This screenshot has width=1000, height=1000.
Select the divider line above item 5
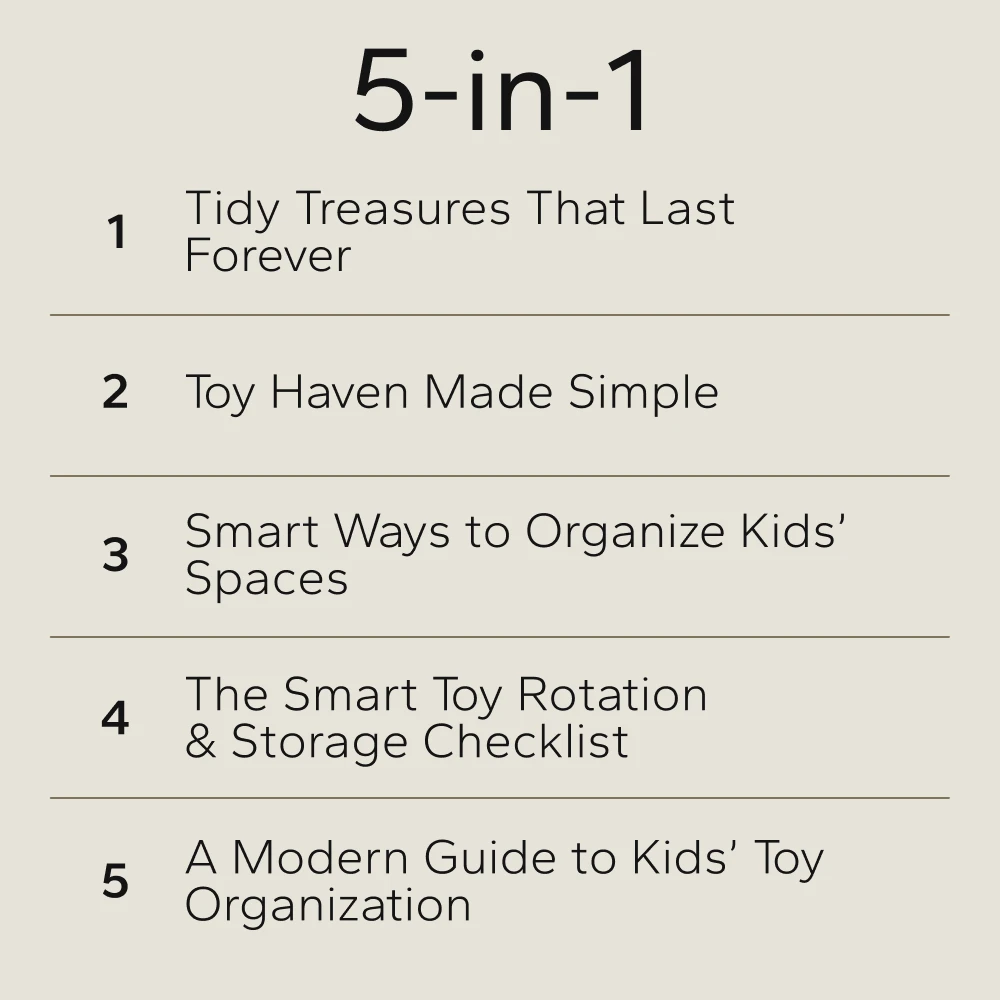(x=500, y=798)
